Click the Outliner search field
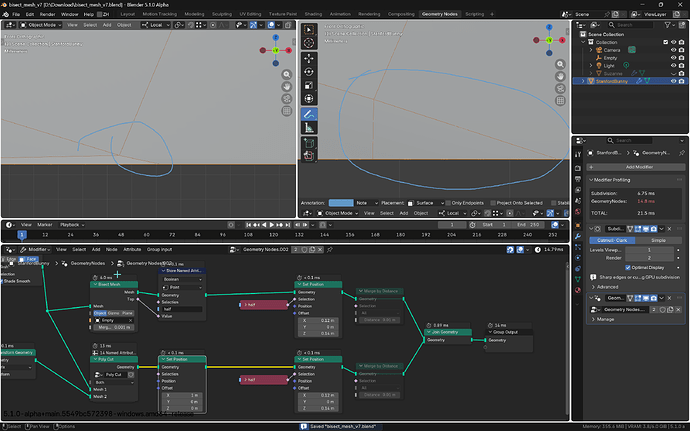 coord(630,25)
